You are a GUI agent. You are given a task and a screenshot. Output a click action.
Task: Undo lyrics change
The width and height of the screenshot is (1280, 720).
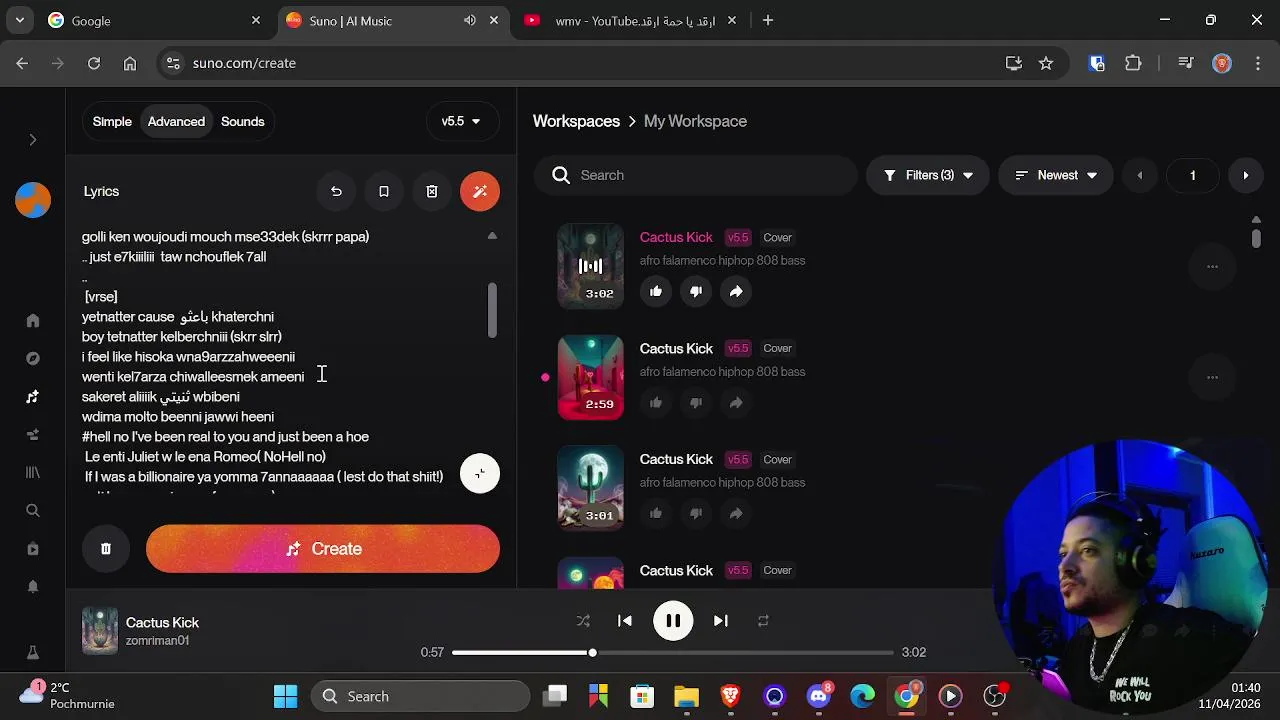[x=336, y=191]
